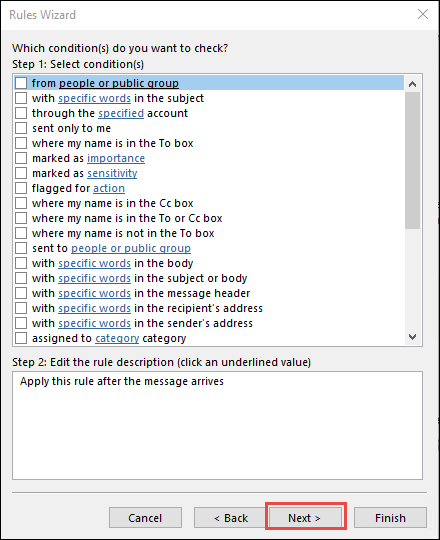The height and width of the screenshot is (540, 440).
Task: Click the conditions list scrollbar thumb
Action: pyautogui.click(x=412, y=160)
